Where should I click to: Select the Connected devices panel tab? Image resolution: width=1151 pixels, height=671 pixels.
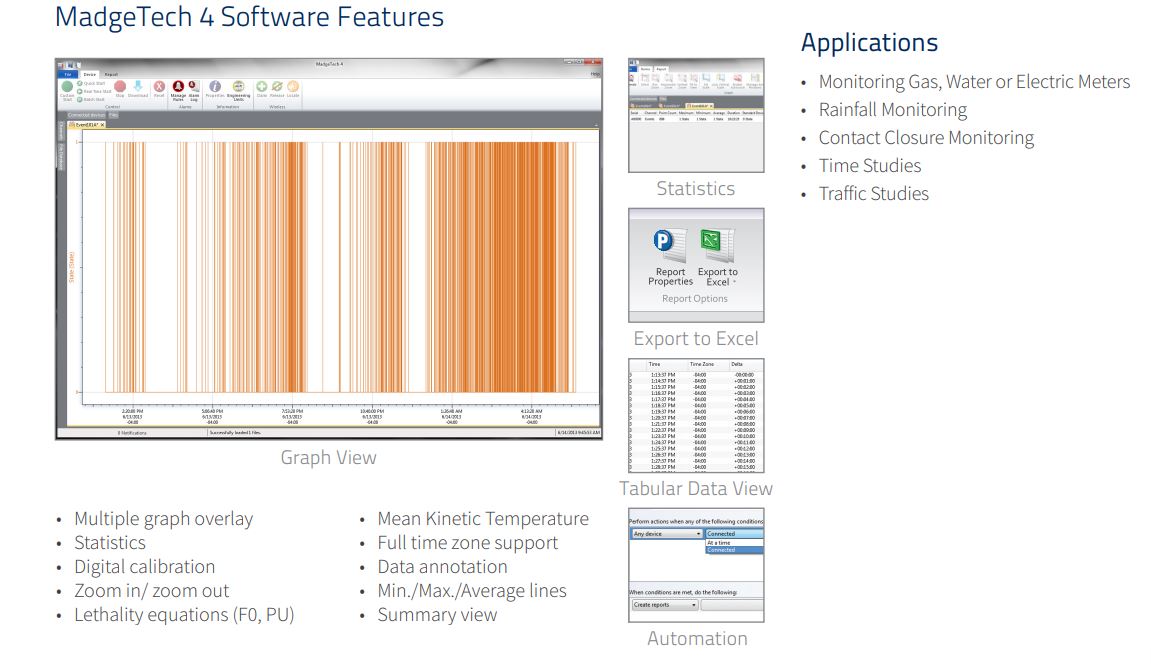[x=87, y=115]
